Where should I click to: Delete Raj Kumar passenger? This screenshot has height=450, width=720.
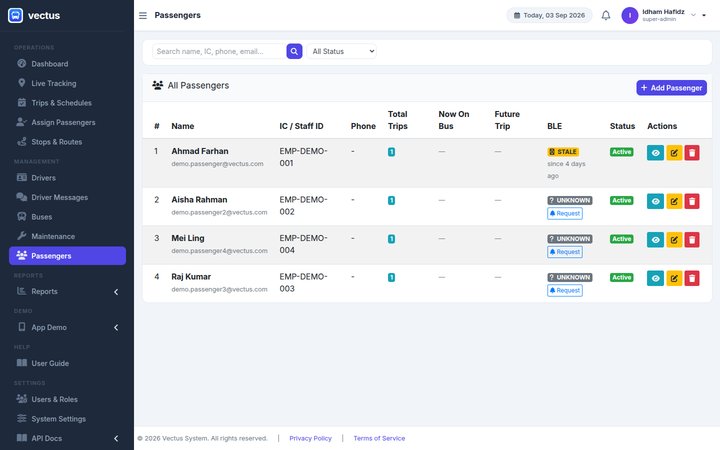(x=692, y=278)
